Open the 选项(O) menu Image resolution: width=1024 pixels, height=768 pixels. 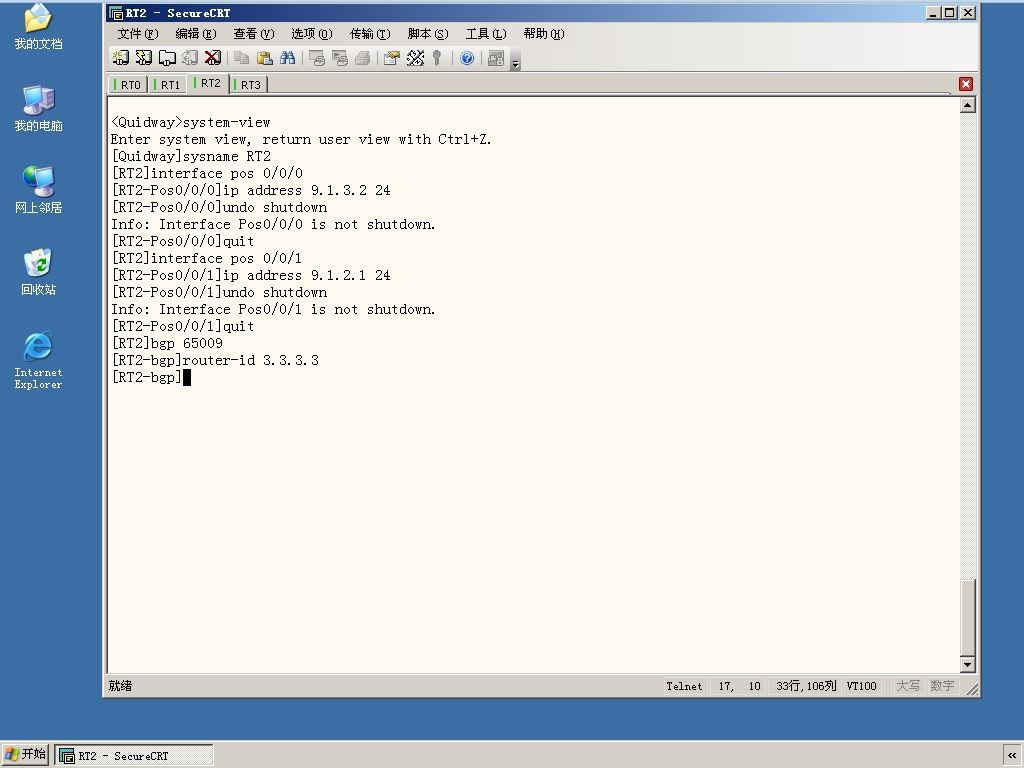click(x=312, y=34)
